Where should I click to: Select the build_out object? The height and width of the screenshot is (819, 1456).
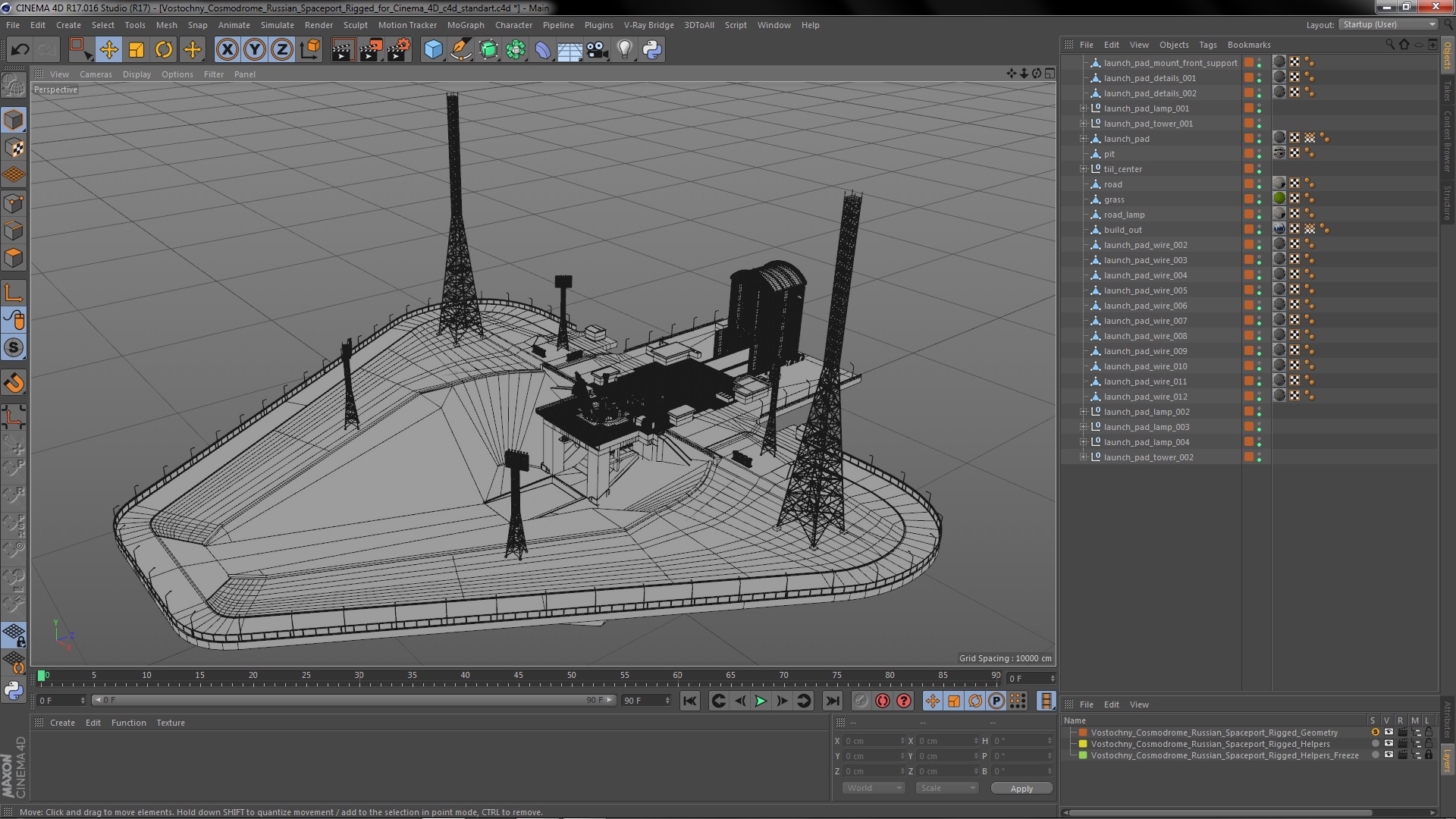1122,230
